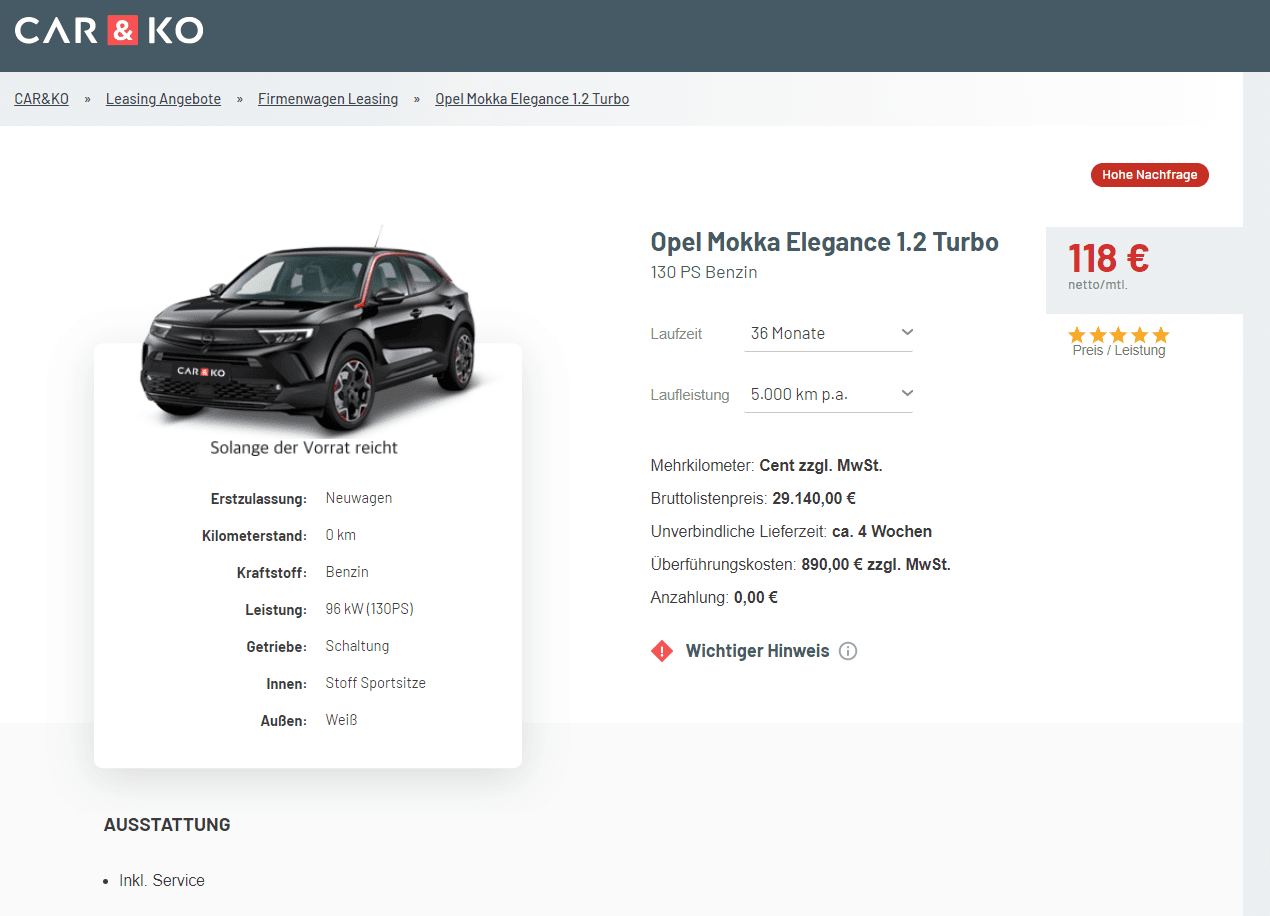The width and height of the screenshot is (1270, 916).
Task: Click Bruttolistenpreis '29.140,00 €' line
Action: 753,498
